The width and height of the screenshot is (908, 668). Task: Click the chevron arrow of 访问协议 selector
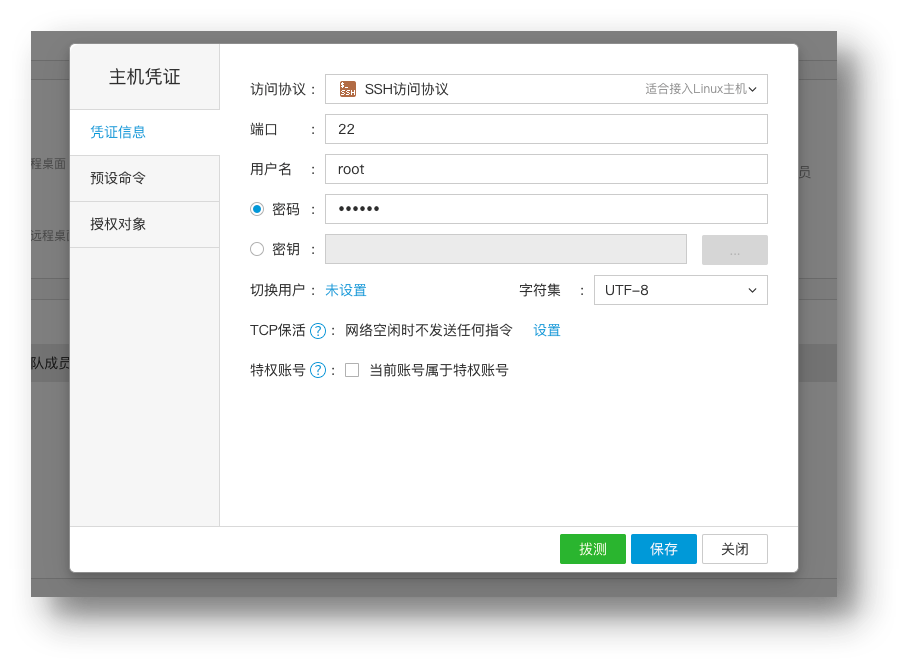[752, 89]
